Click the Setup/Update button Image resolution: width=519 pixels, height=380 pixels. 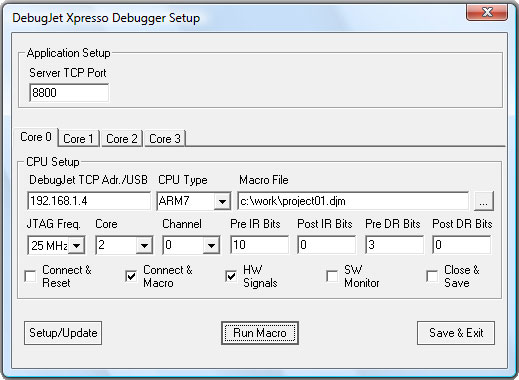pos(63,333)
